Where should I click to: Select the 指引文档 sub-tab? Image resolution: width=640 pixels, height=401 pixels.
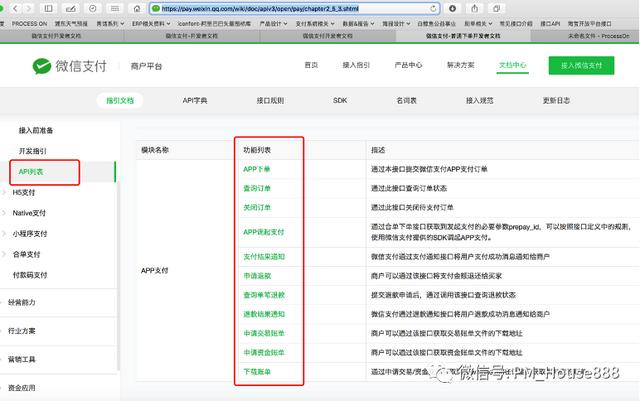click(x=120, y=100)
